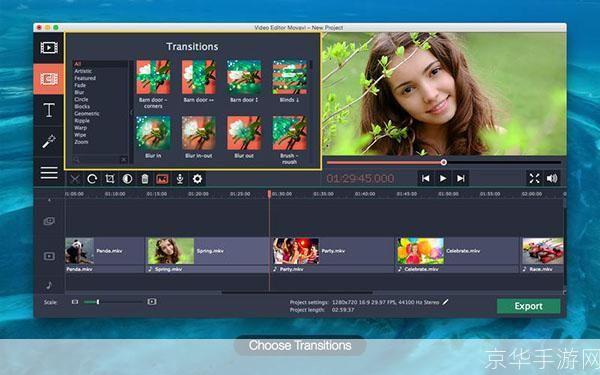Click the 01:45:00 mark on timeline ruler
This screenshot has height=375, width=600.
tap(406, 194)
